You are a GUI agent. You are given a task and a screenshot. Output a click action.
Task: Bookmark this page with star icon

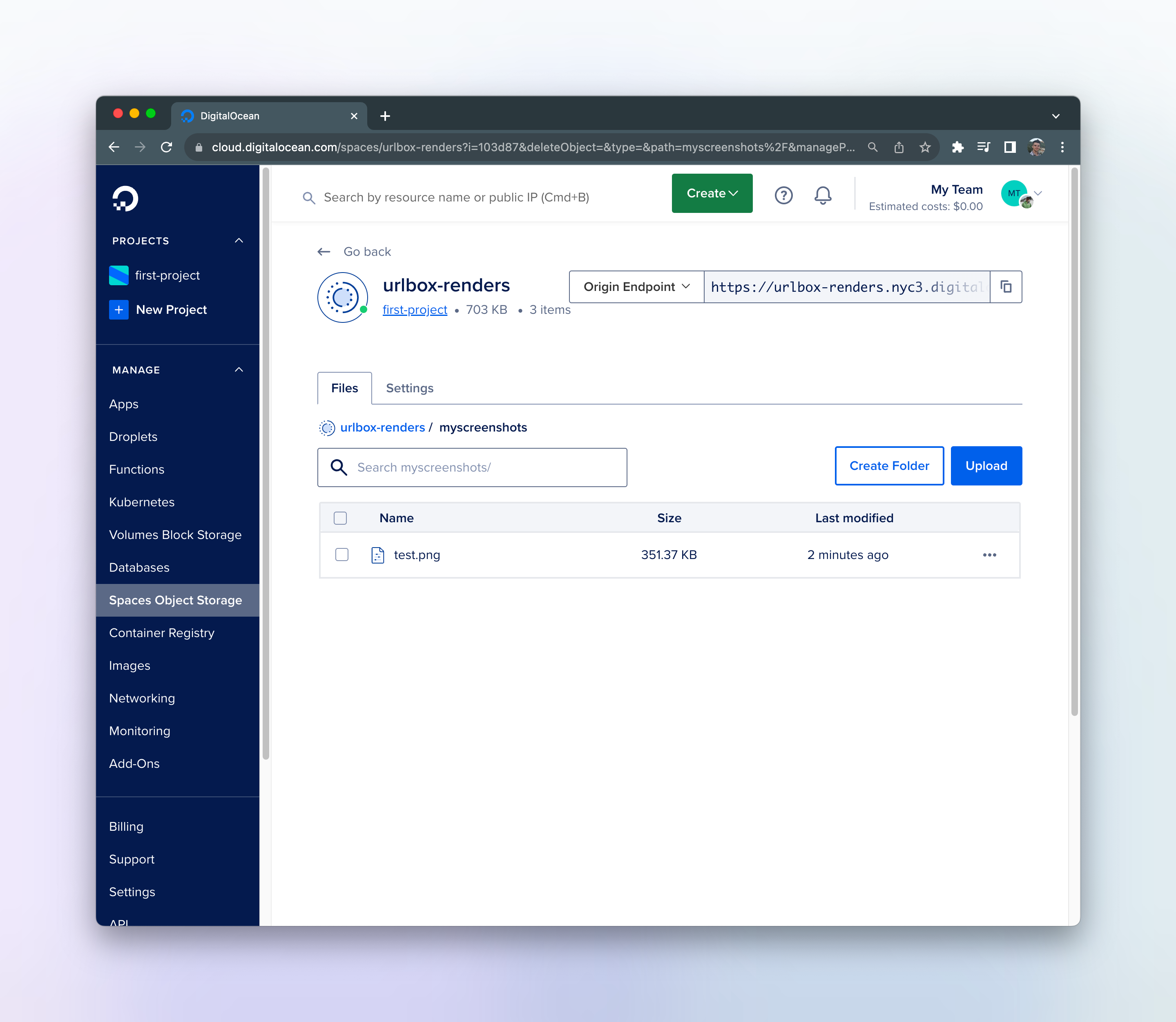click(925, 147)
